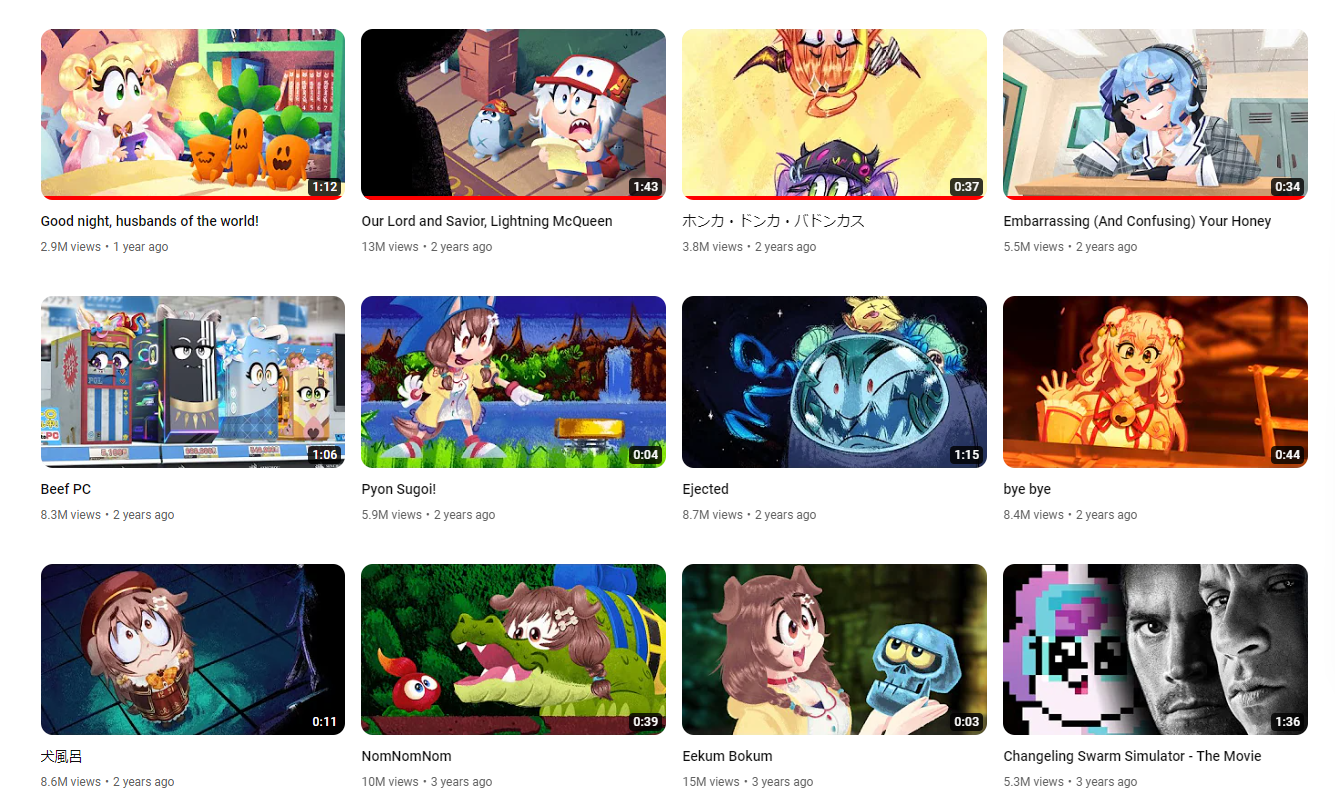This screenshot has height=804, width=1335.
Task: Play the Beef PC video thumbnail
Action: tap(193, 382)
